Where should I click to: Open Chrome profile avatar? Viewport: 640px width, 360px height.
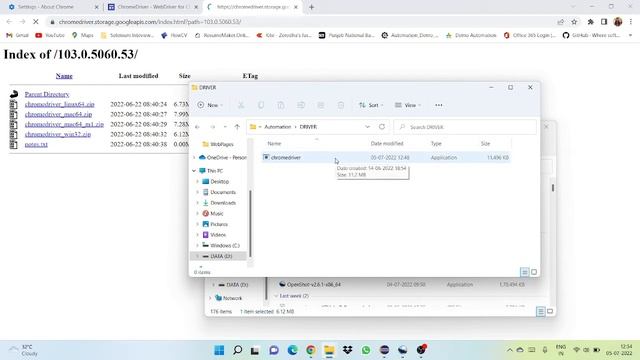[618, 22]
